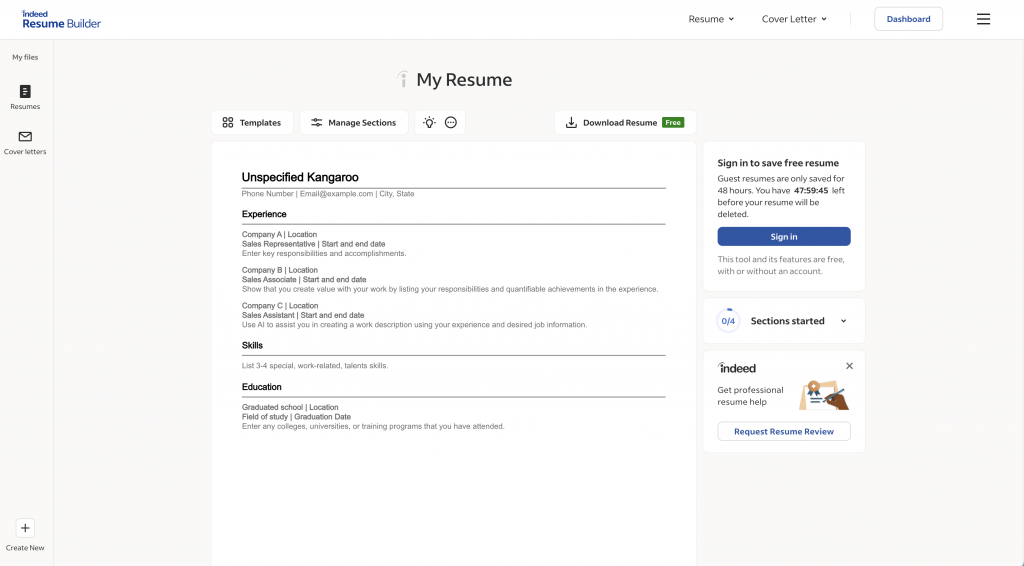
Task: Click the 0/4 sections progress circle
Action: click(x=728, y=321)
